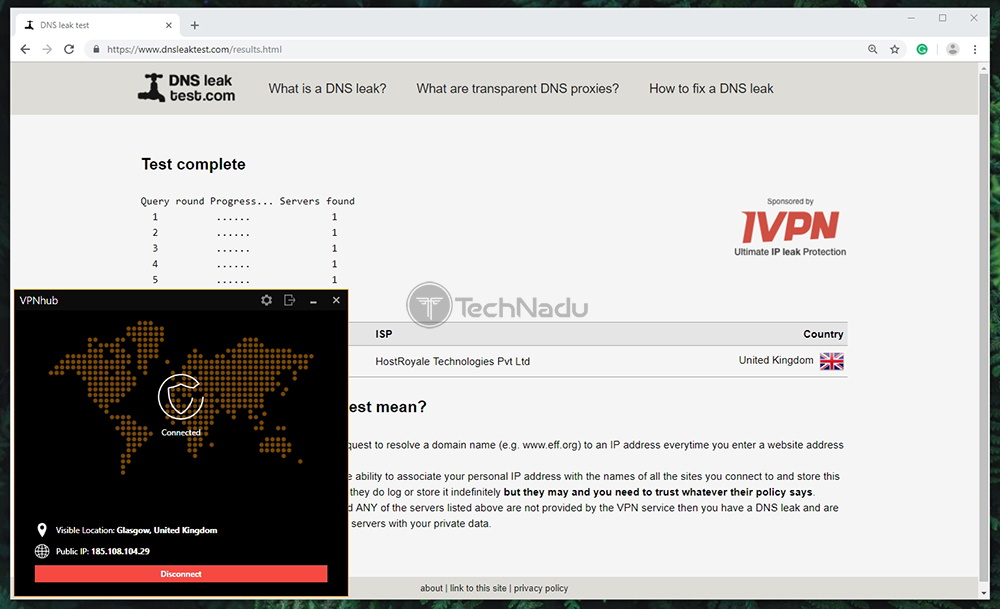Click the 'Test complete' heading
Viewport: 1000px width, 609px height.
[x=193, y=165]
